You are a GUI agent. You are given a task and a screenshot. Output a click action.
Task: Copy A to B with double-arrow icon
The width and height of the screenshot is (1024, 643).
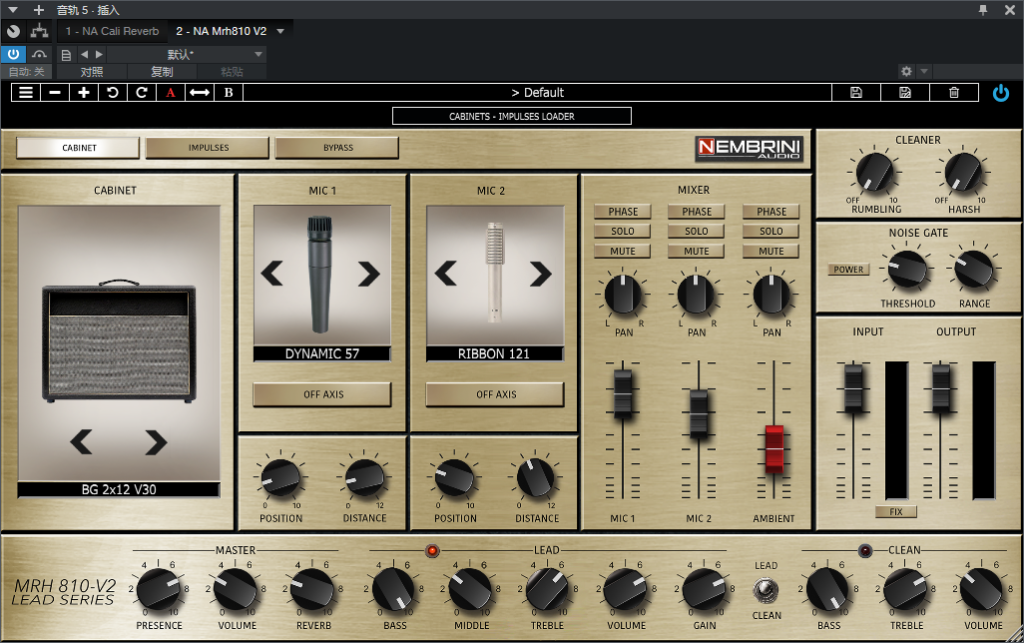pyautogui.click(x=199, y=93)
